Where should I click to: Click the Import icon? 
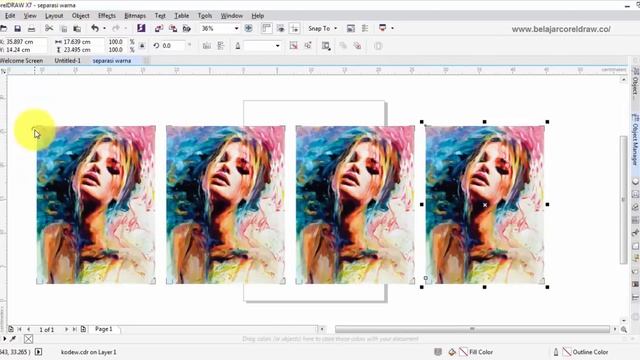pos(159,28)
